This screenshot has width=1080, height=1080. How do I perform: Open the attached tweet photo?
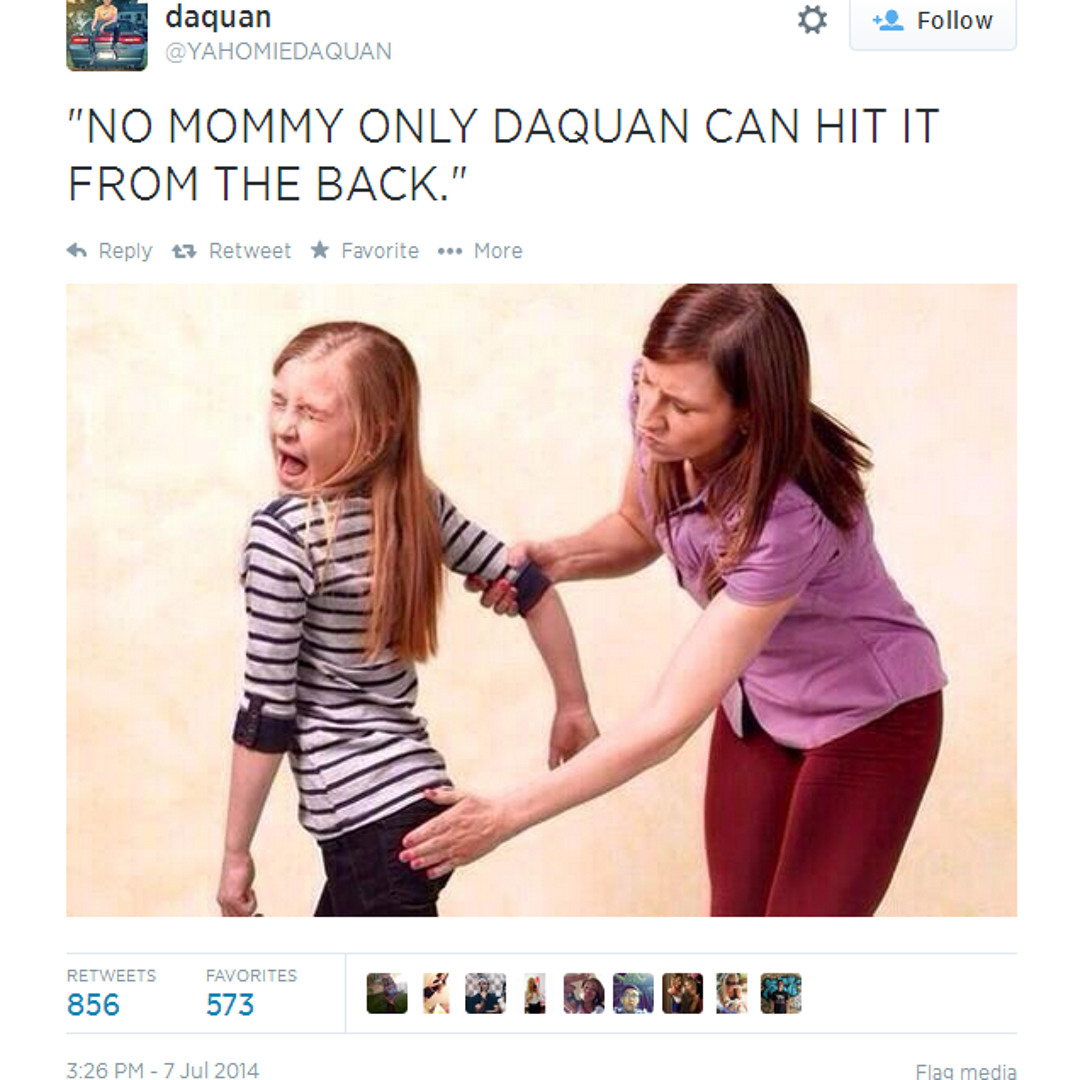[541, 600]
